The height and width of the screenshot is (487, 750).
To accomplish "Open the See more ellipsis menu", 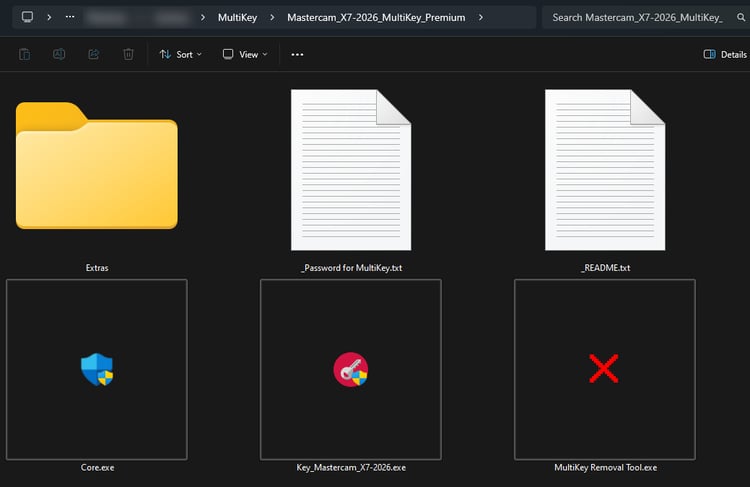I will coord(297,55).
